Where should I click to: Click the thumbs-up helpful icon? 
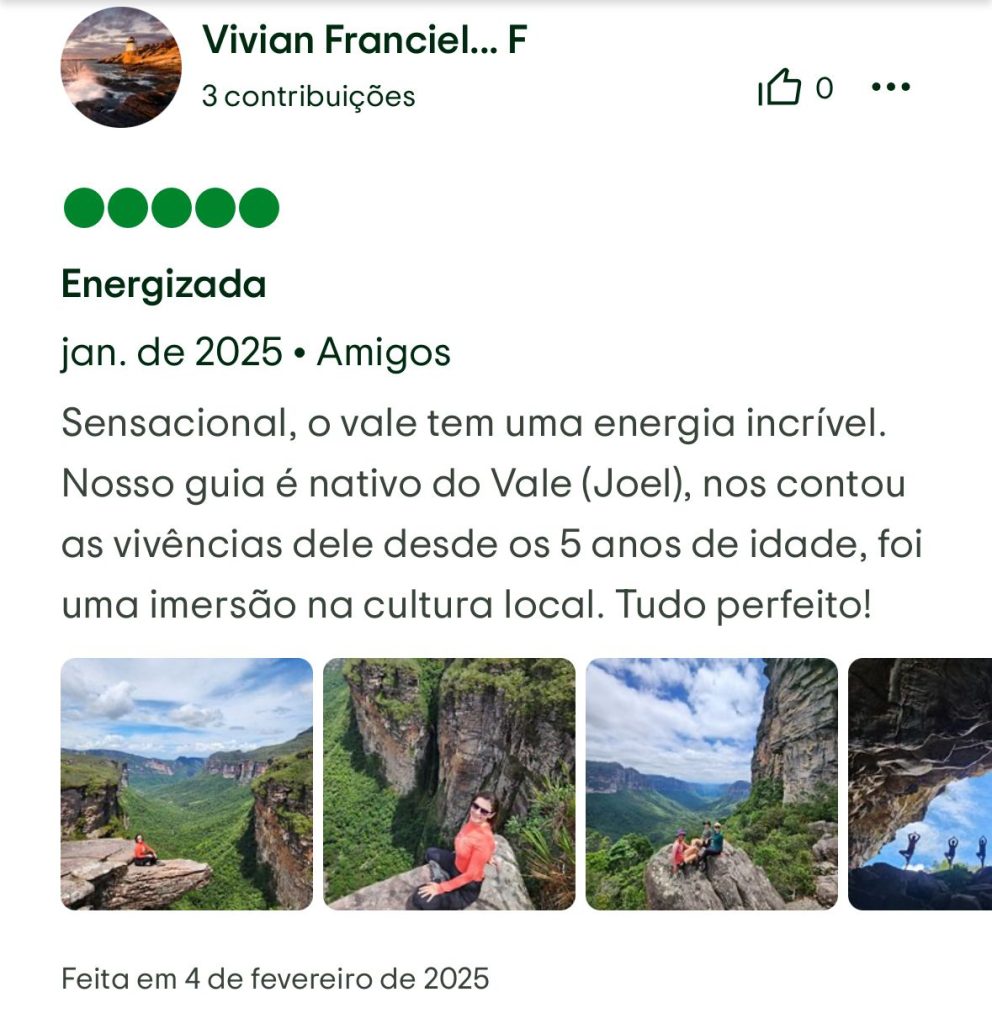(x=779, y=88)
